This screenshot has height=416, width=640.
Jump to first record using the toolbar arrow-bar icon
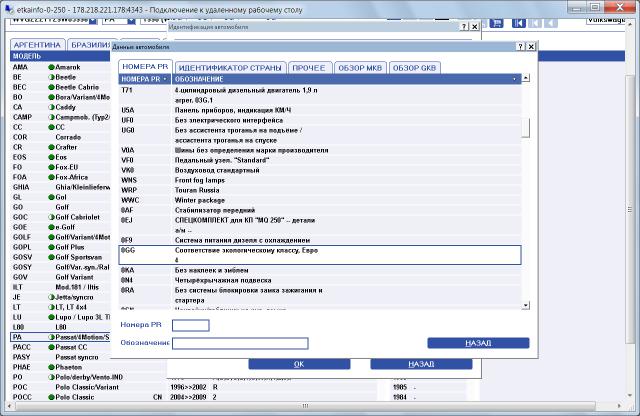click(518, 23)
